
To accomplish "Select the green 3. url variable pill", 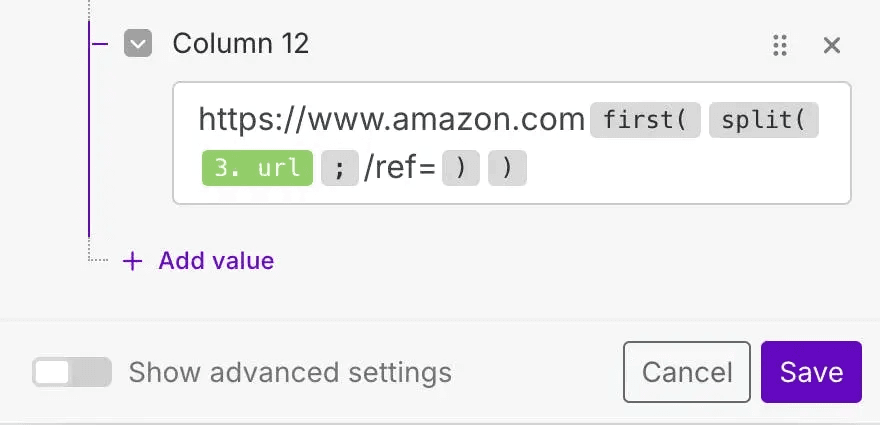I will click(x=257, y=168).
